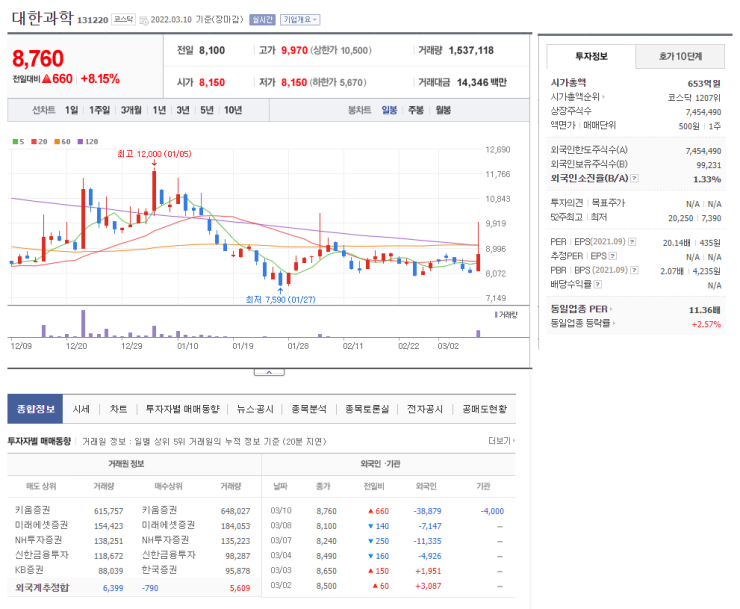Select the 시세 tab

(x=81, y=409)
